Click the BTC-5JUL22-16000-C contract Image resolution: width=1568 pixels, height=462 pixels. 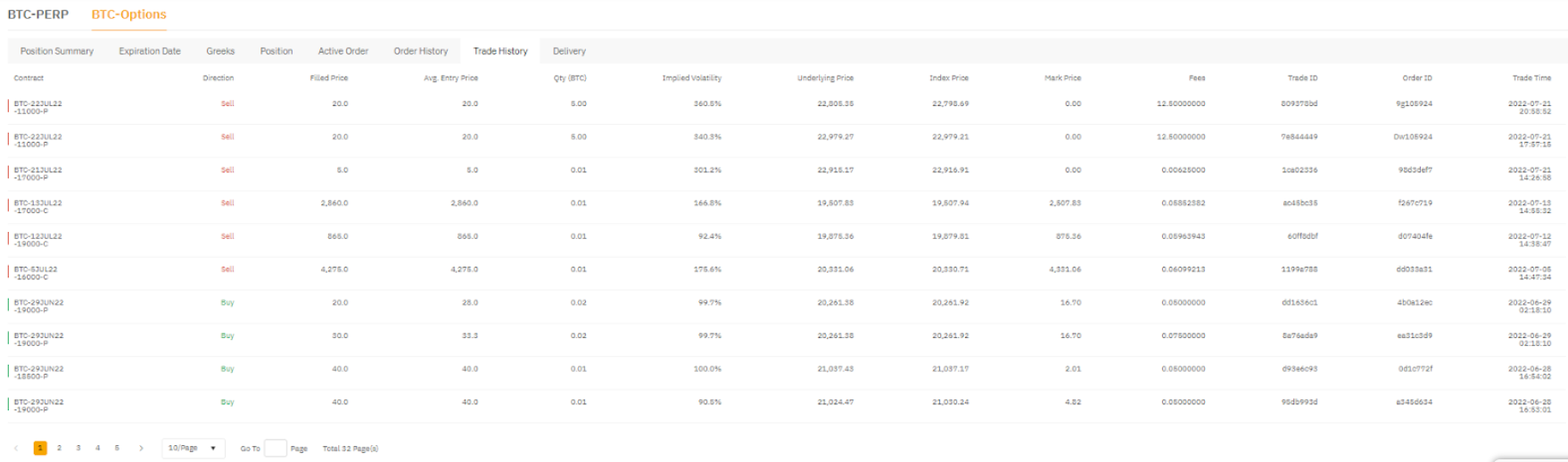coord(37,273)
